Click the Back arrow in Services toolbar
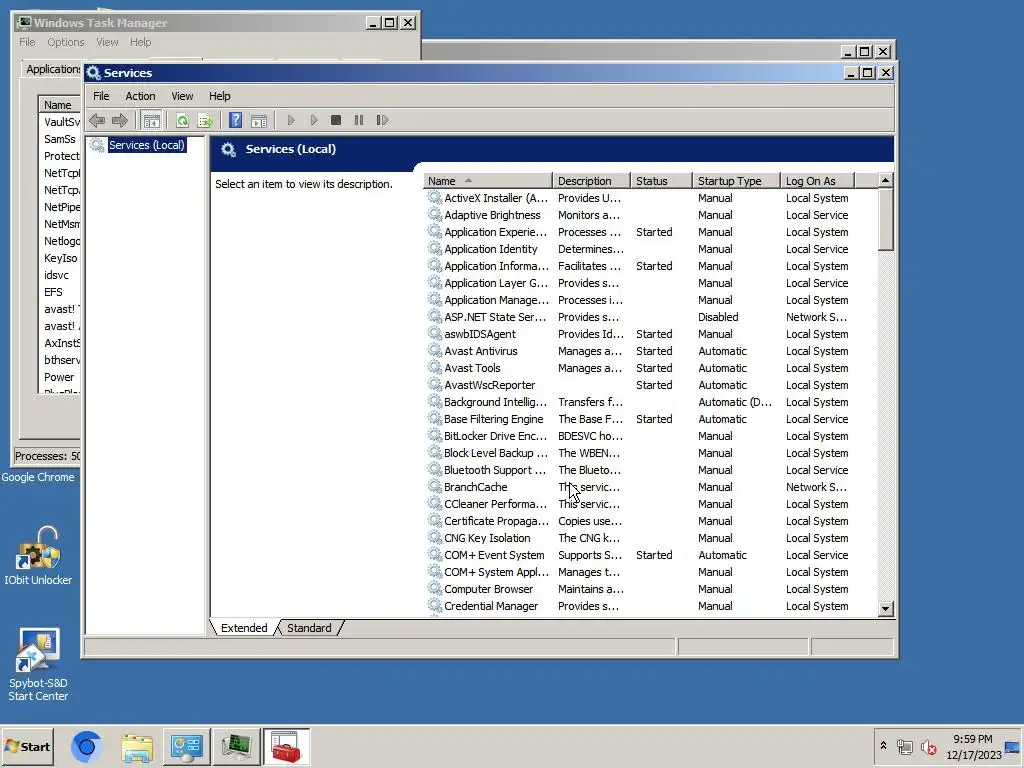This screenshot has width=1024, height=768. point(97,120)
